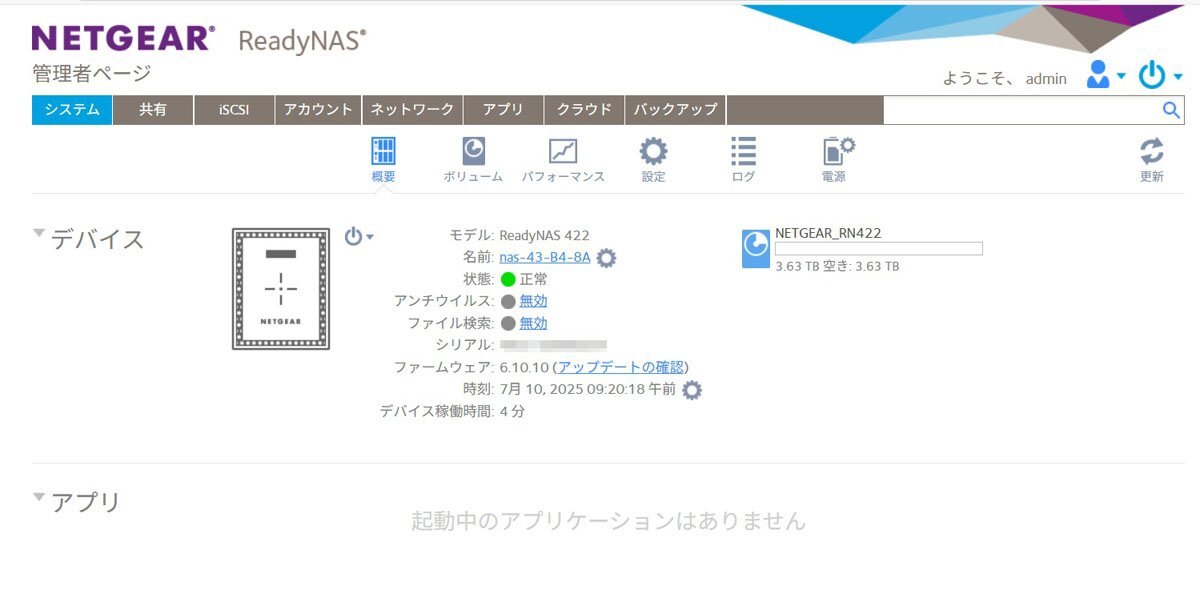This screenshot has width=1200, height=598.
Task: Click gray status dot for ファイル検索
Action: [x=508, y=323]
